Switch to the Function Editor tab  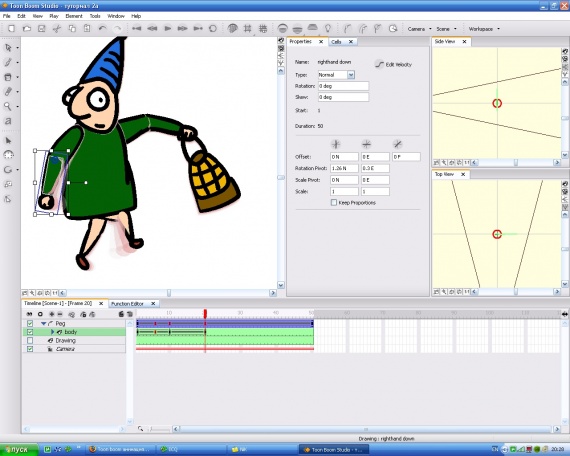pos(128,304)
